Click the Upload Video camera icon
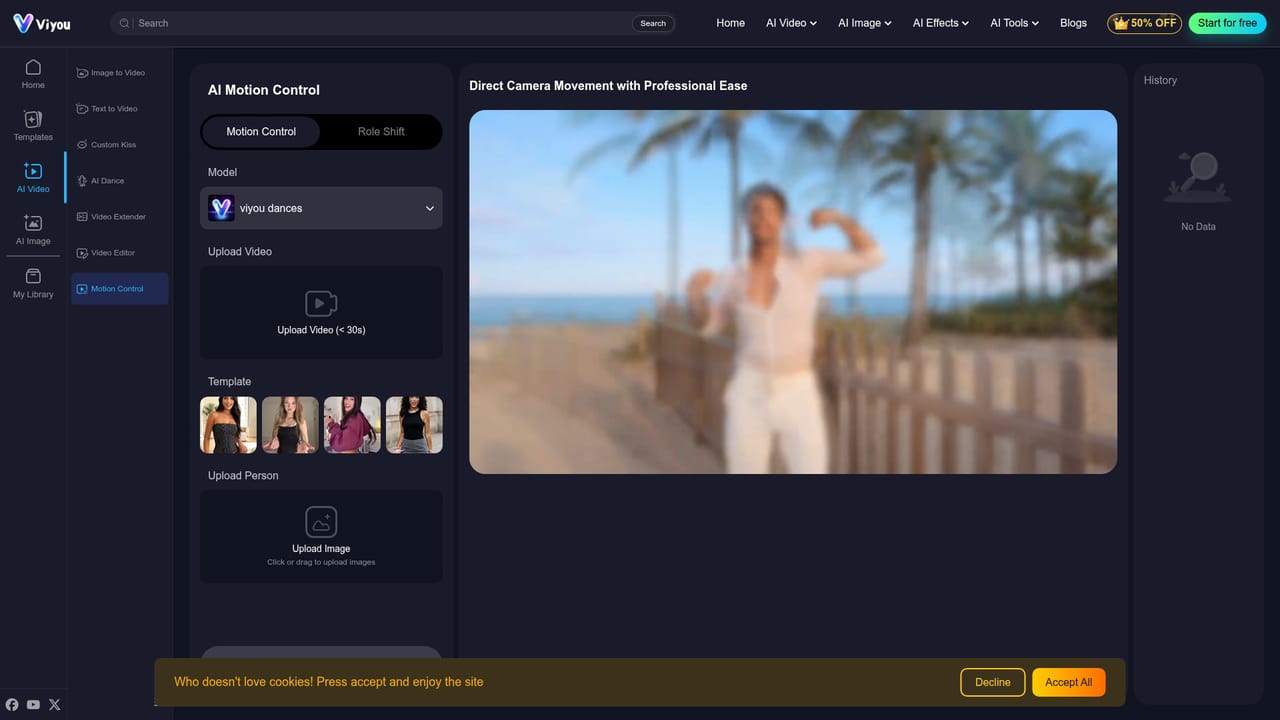Viewport: 1280px width, 720px height. [321, 304]
